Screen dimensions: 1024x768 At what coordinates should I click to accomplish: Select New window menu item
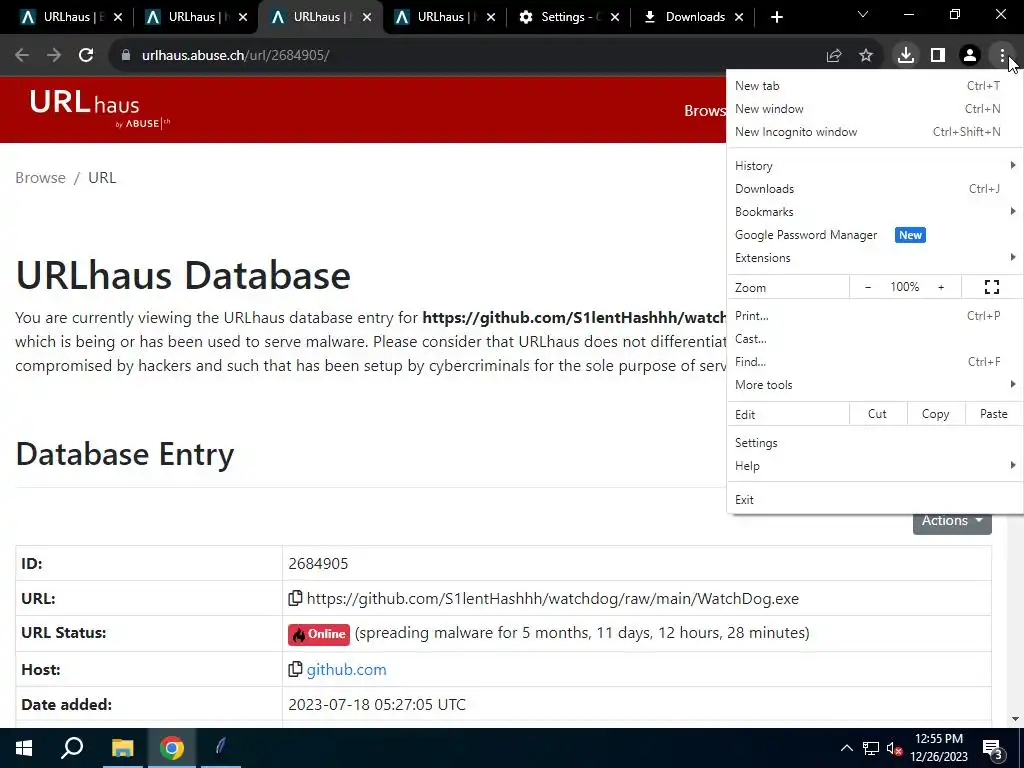874,108
